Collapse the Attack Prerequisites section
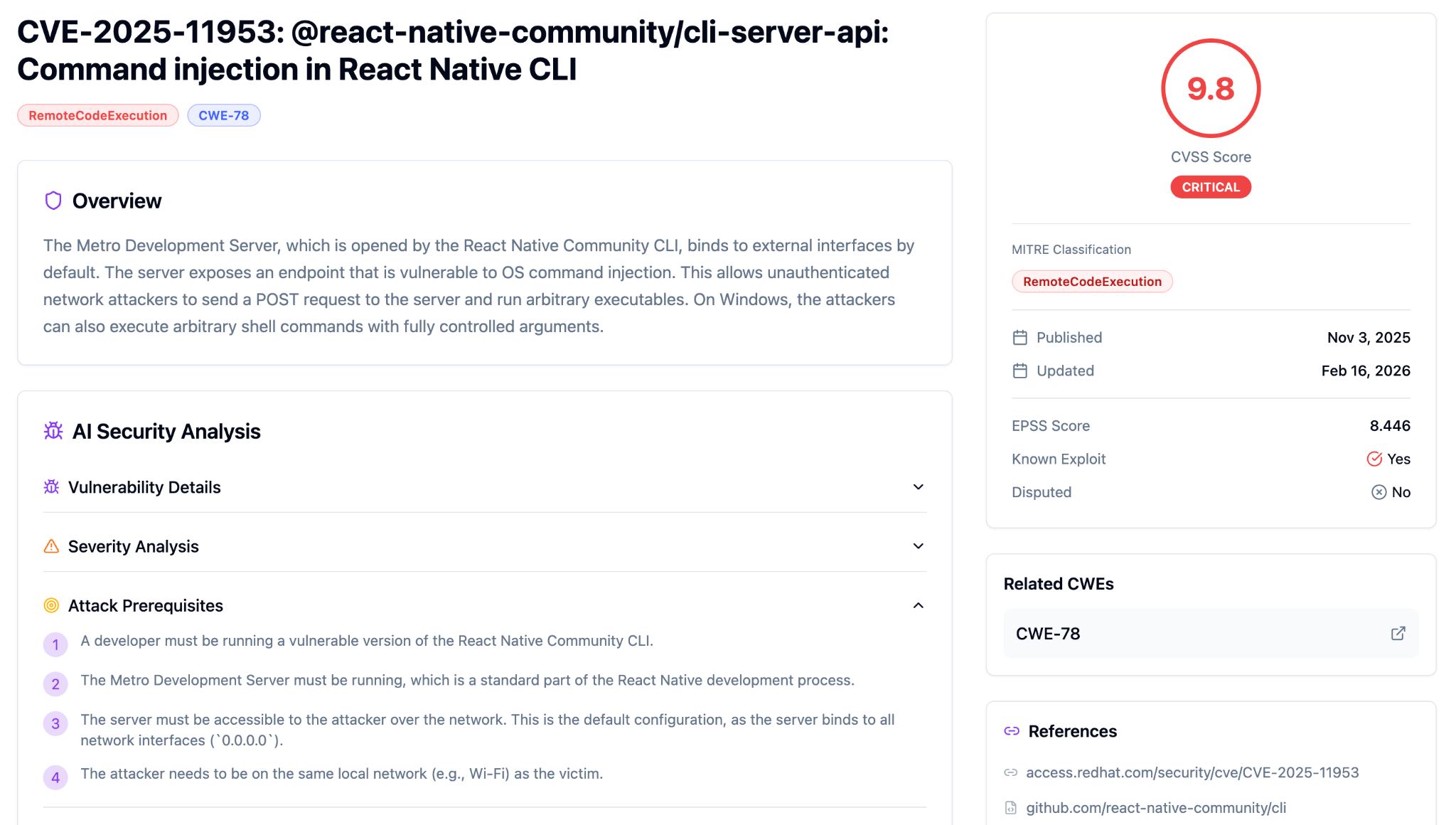Screen dimensions: 1456x825 pos(918,605)
